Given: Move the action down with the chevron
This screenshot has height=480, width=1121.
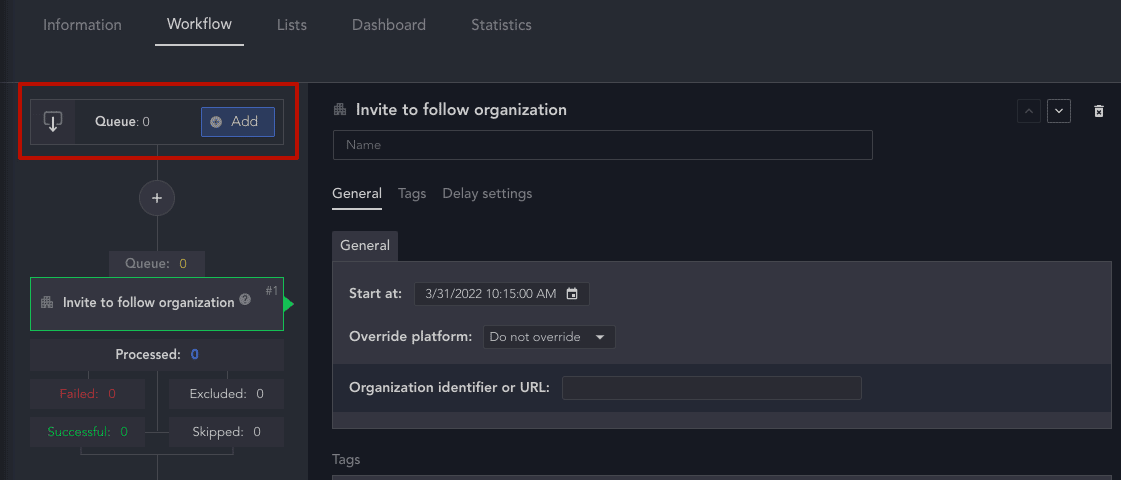Looking at the screenshot, I should tap(1059, 111).
